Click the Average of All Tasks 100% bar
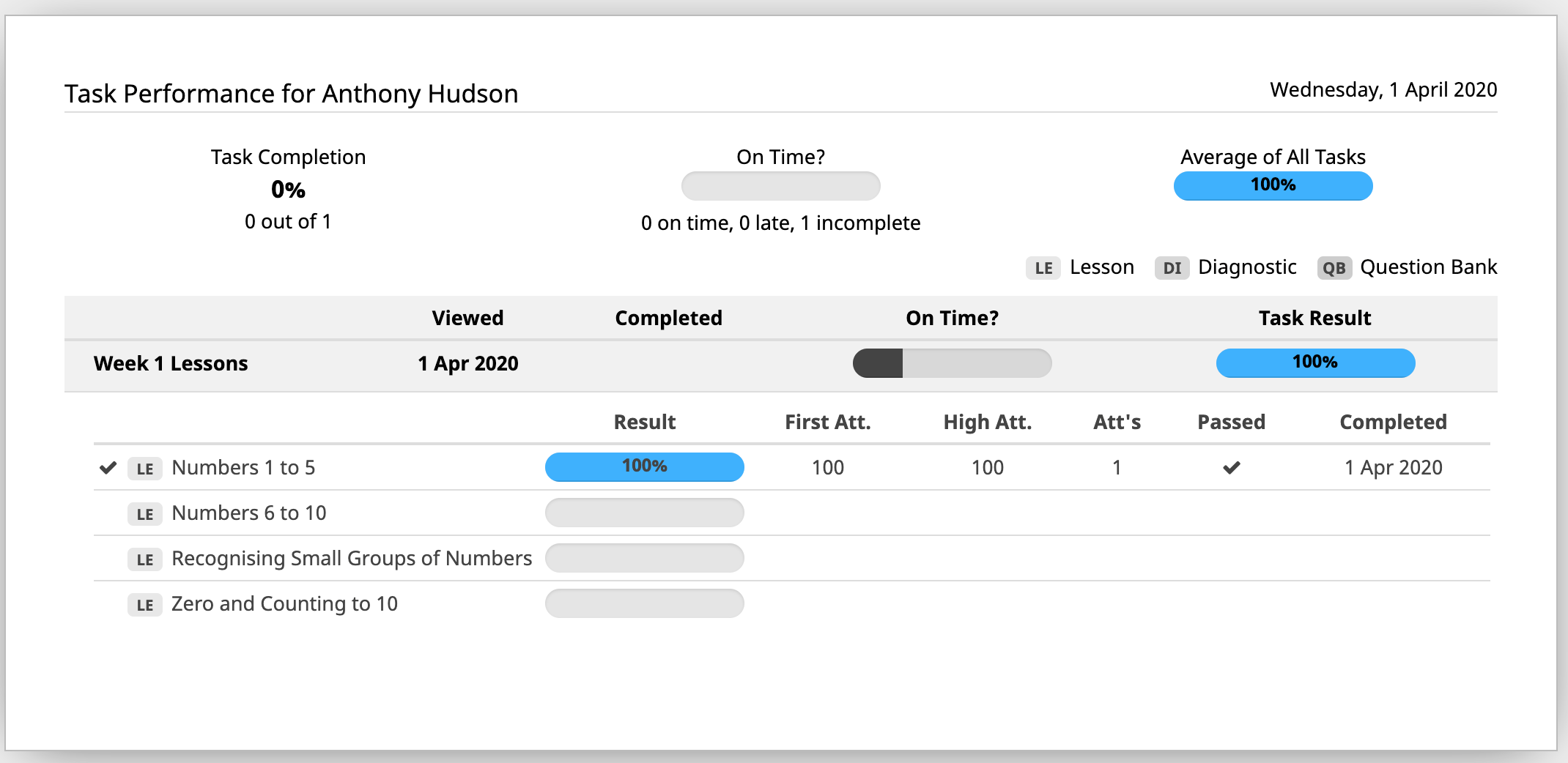Screen dimensions: 1568x763 (1273, 186)
